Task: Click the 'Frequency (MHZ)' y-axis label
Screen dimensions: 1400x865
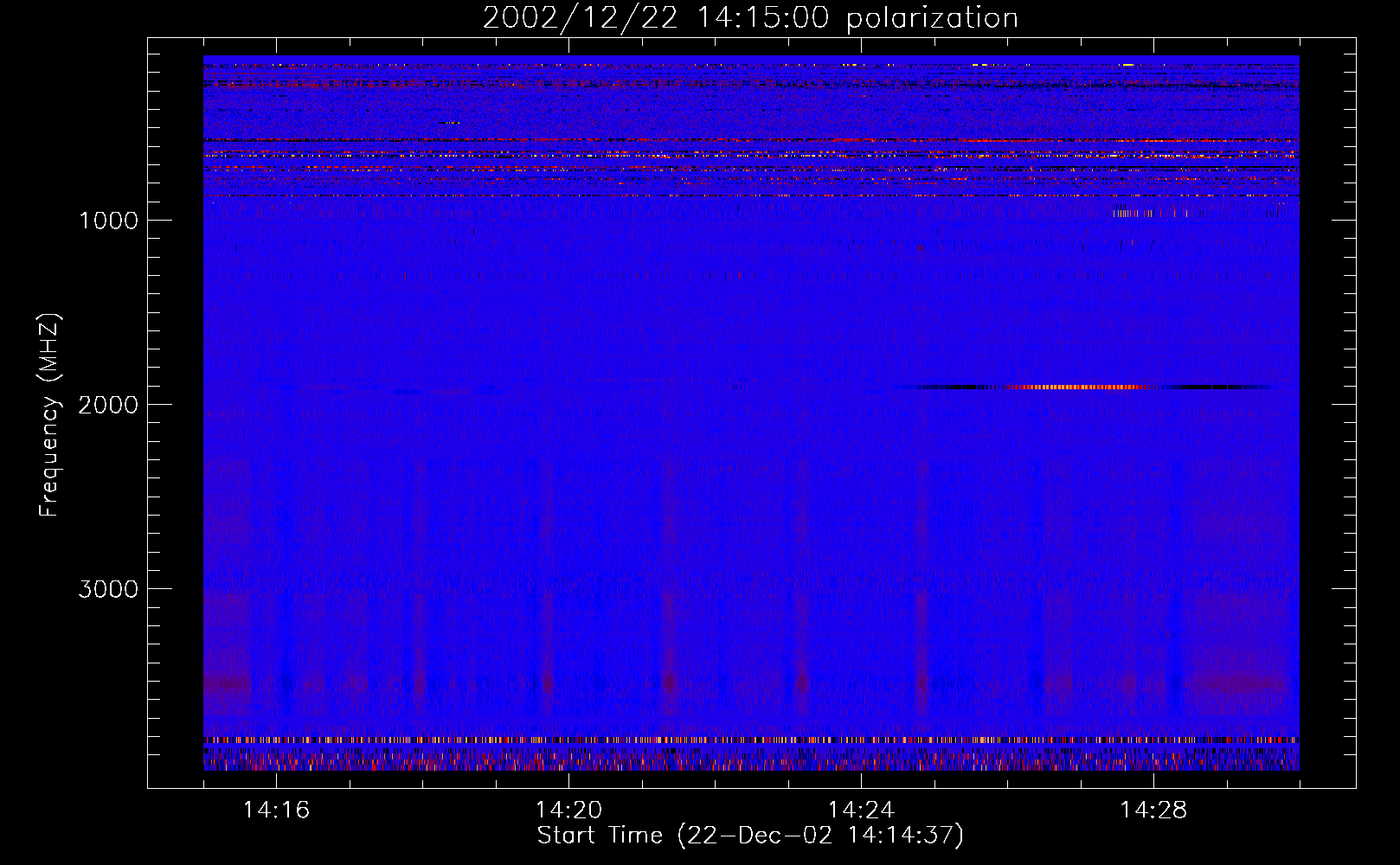Action: (49, 415)
